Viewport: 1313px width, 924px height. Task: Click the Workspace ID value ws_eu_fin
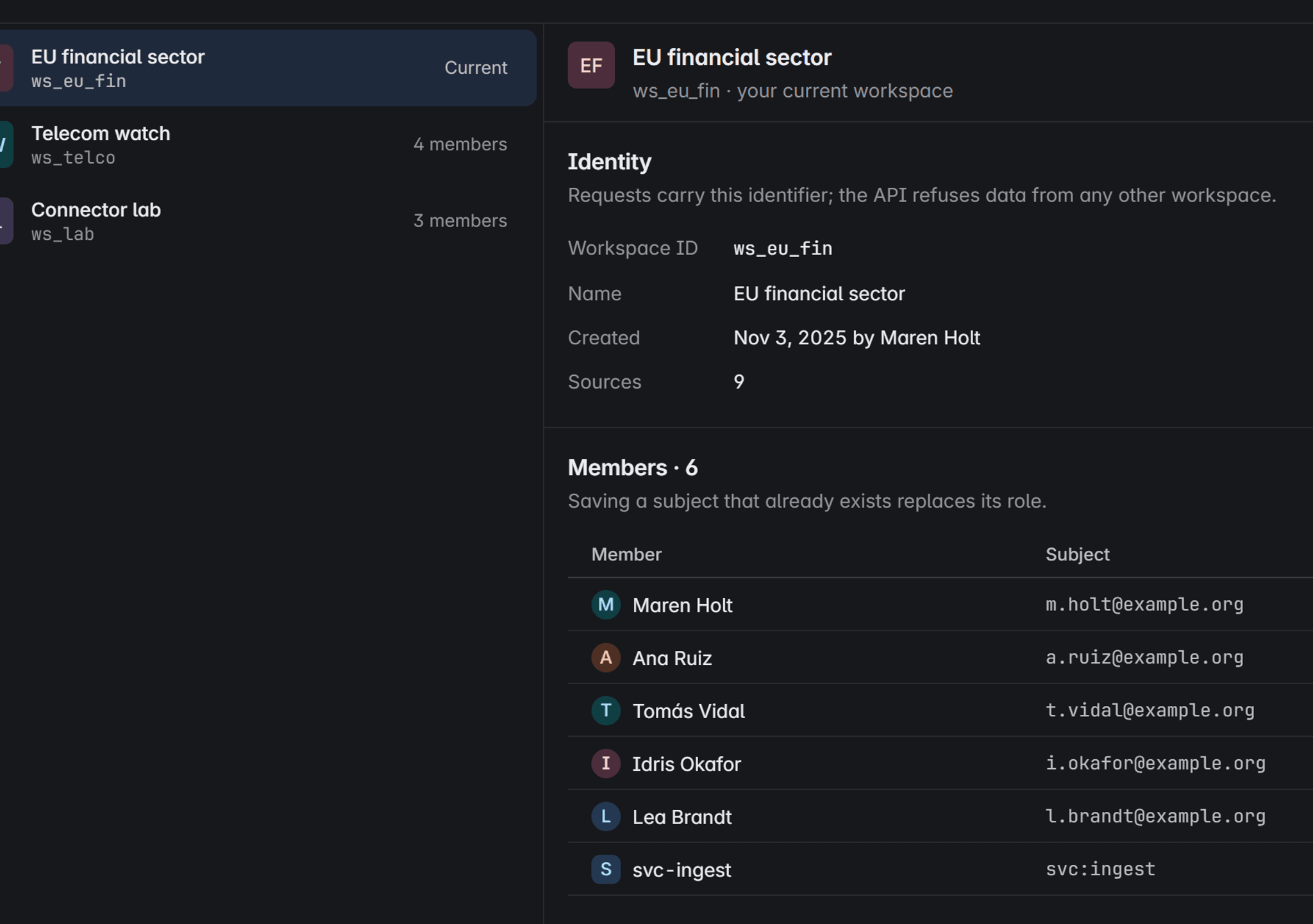(x=783, y=248)
